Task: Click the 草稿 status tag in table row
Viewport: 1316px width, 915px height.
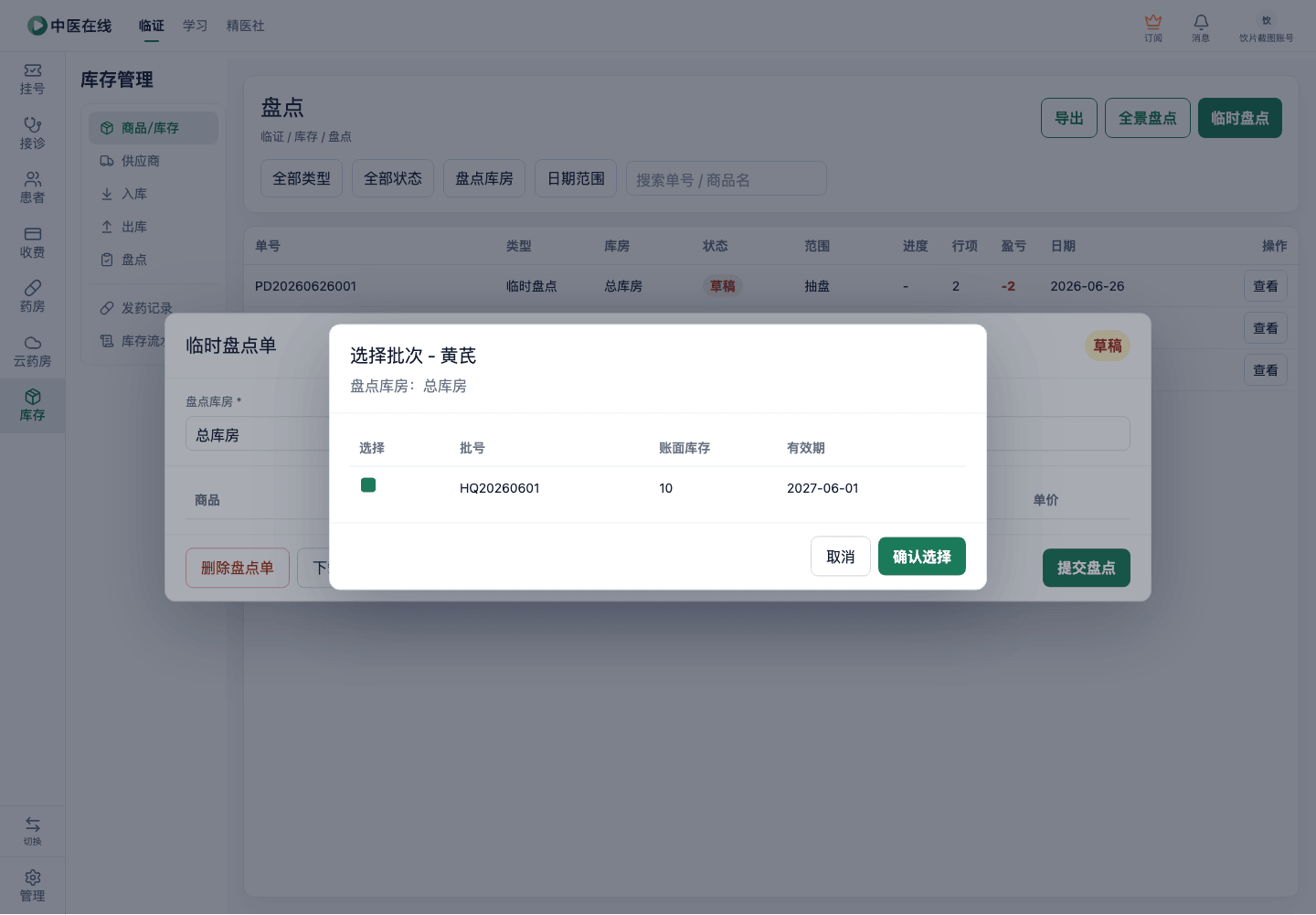Action: (x=723, y=286)
